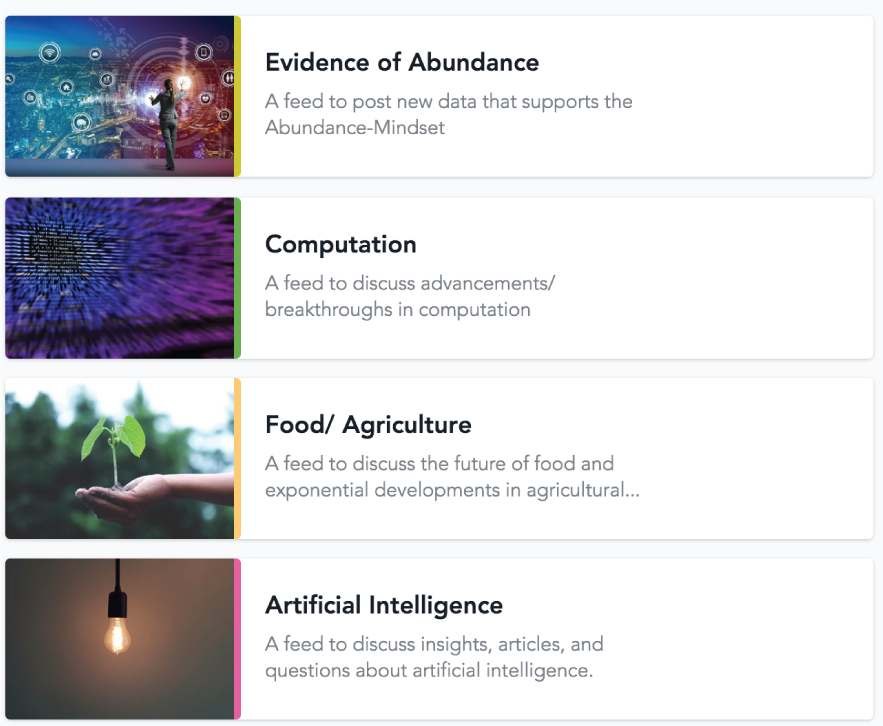Select the Artificial Intelligence feed title
The height and width of the screenshot is (726, 883).
coord(383,605)
